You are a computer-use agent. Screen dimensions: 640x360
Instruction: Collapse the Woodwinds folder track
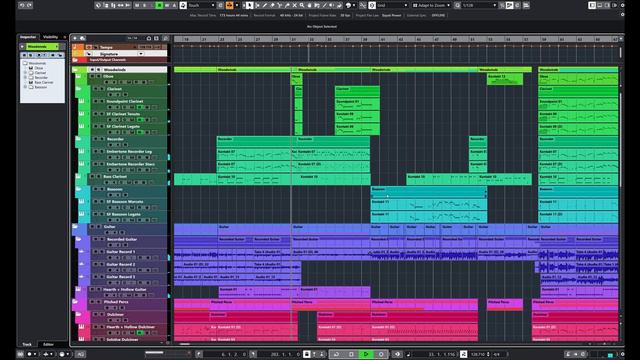(75, 69)
